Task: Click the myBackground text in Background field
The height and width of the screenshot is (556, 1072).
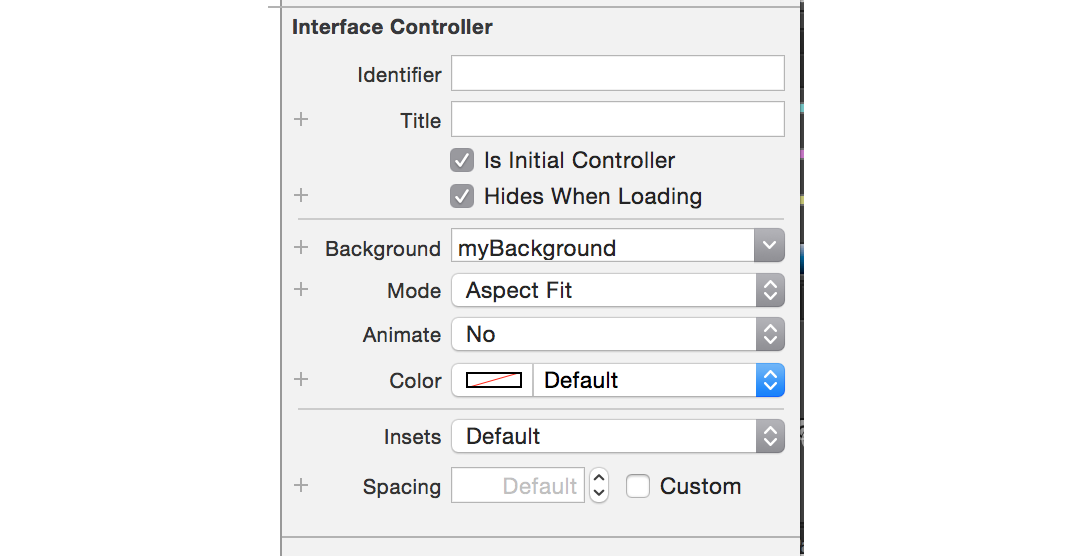Action: (x=537, y=248)
